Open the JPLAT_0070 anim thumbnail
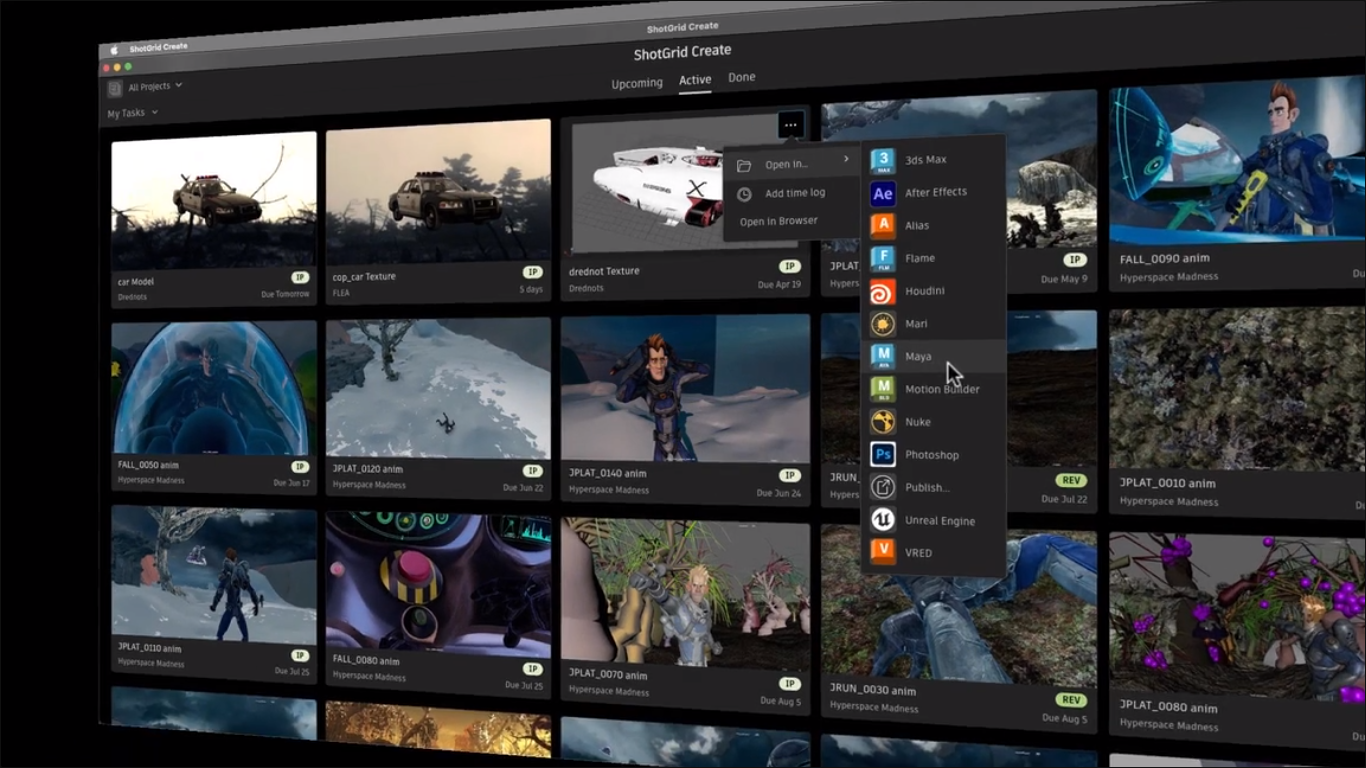Viewport: 1366px width, 768px height. (x=685, y=592)
